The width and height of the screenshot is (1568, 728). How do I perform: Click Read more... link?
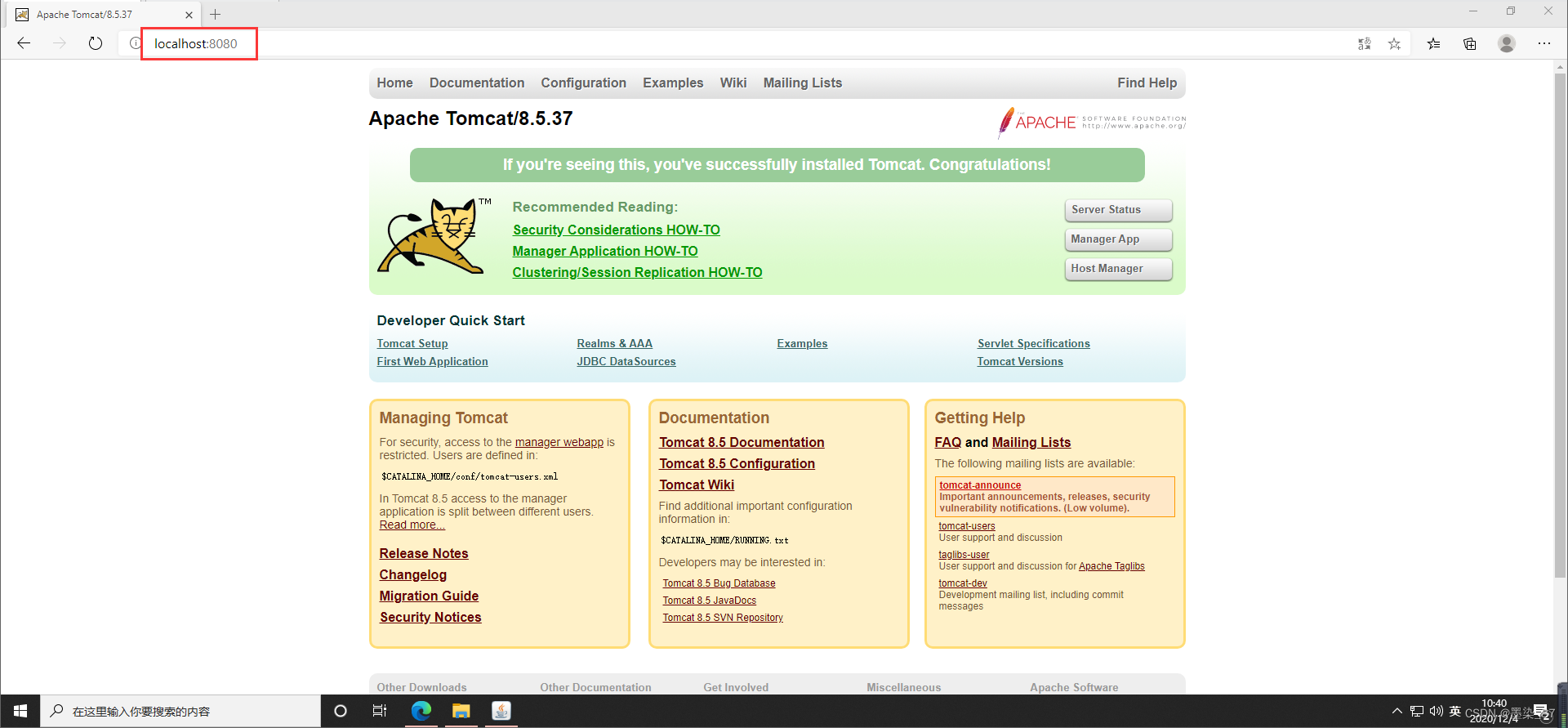coord(412,525)
